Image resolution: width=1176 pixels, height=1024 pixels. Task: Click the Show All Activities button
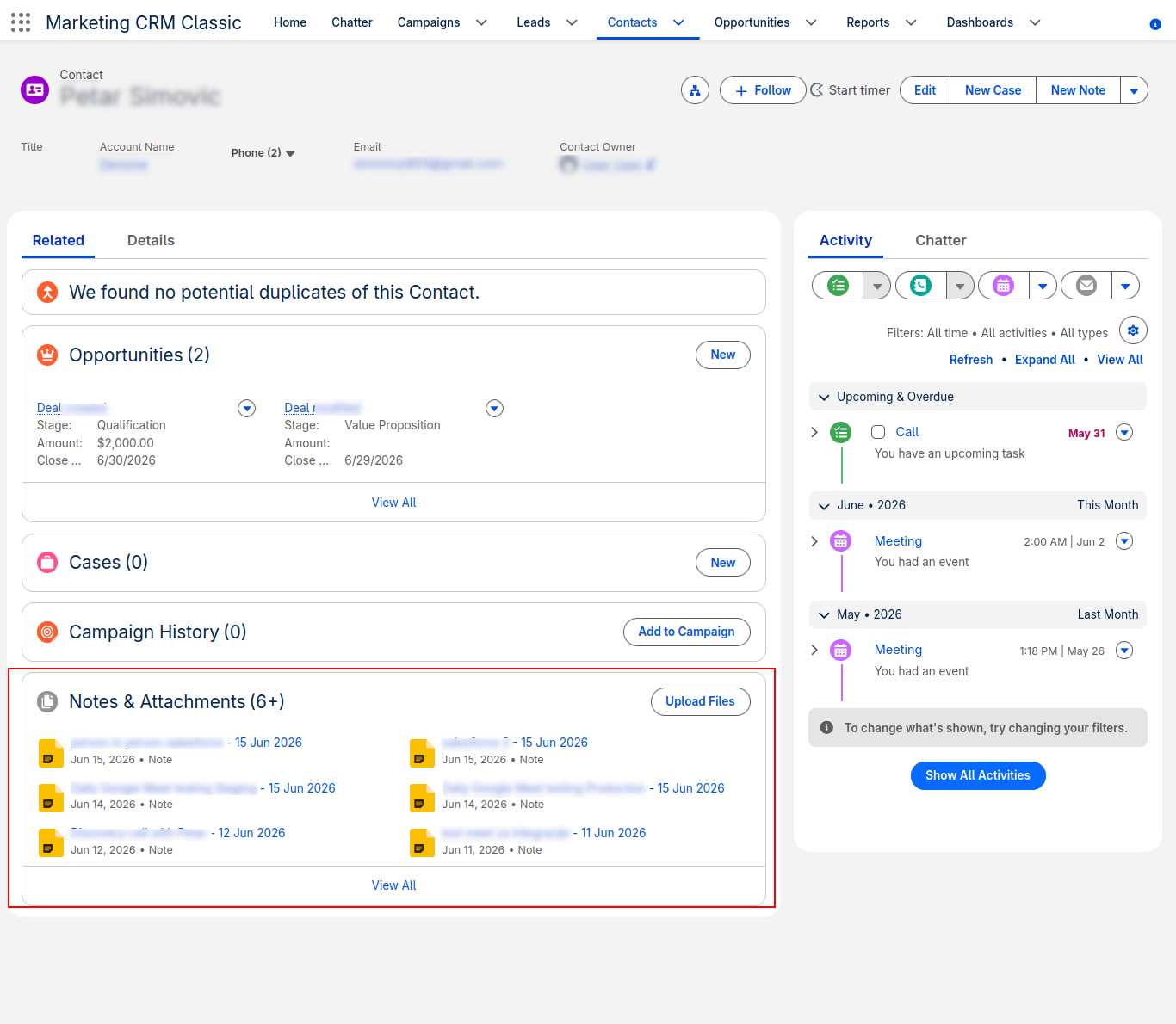[978, 775]
